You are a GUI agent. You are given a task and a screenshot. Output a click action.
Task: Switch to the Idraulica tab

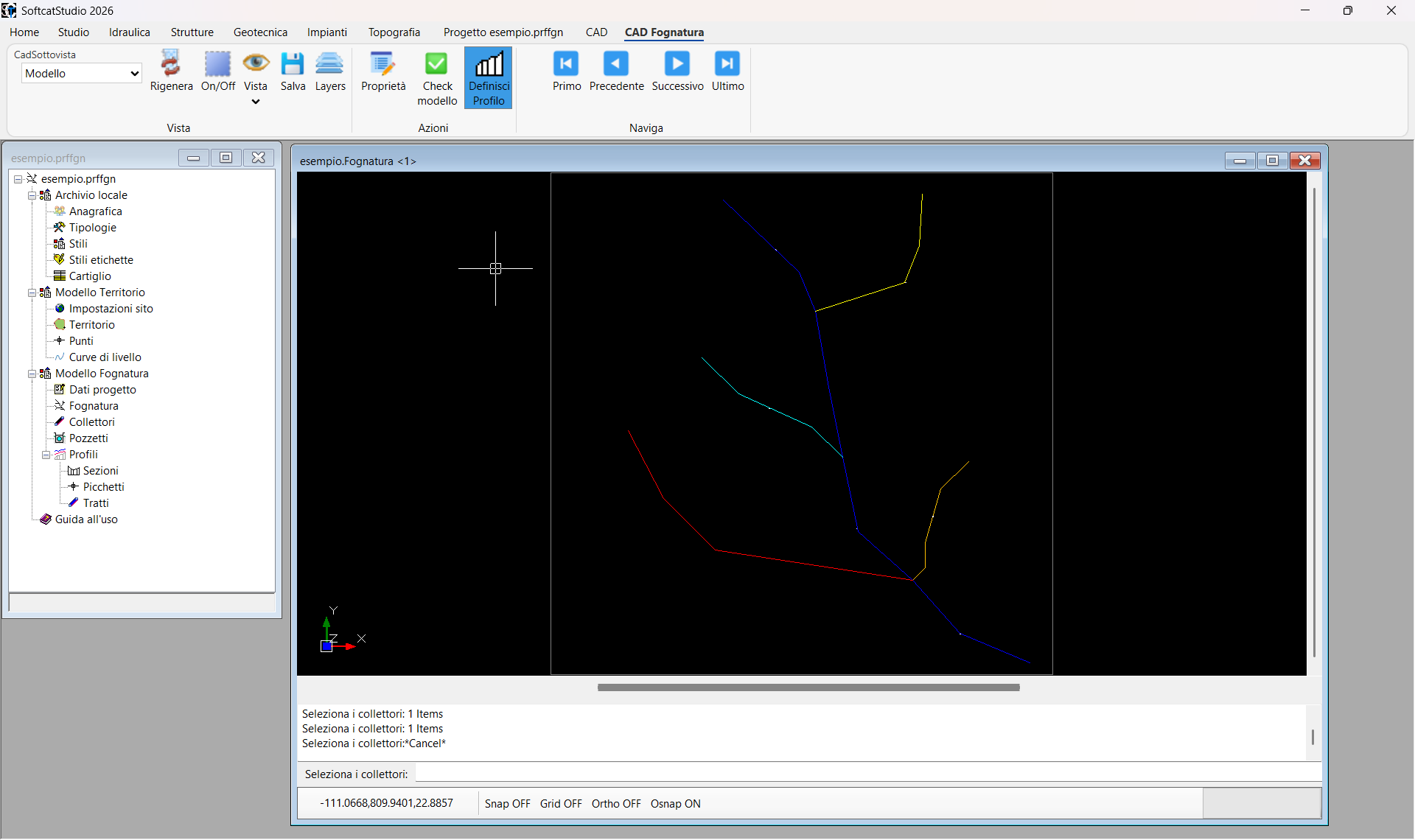(130, 32)
